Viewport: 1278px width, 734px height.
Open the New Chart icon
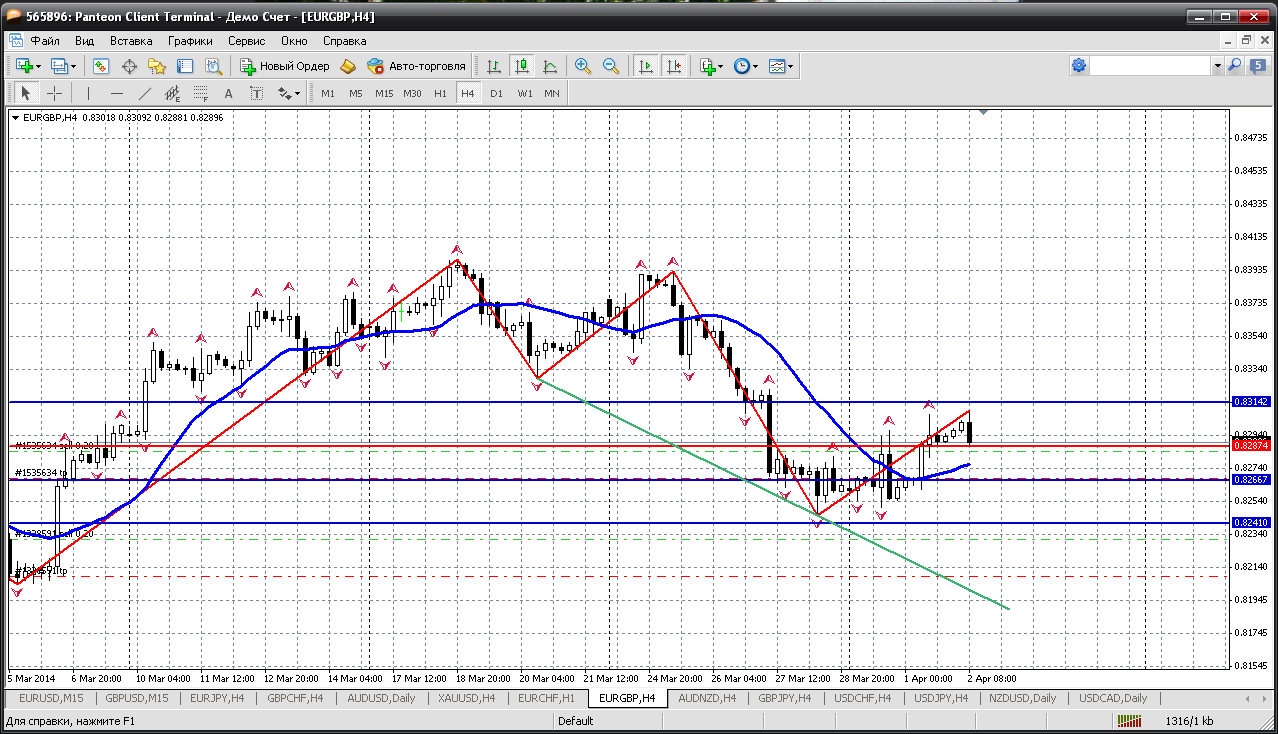24,66
